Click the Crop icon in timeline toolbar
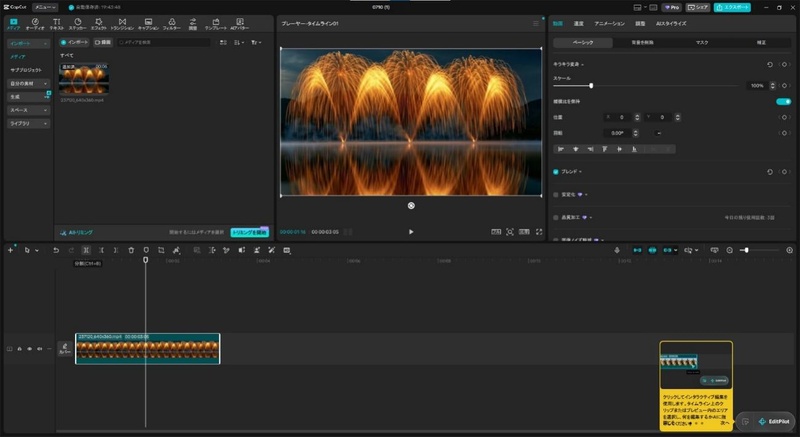 [161, 250]
